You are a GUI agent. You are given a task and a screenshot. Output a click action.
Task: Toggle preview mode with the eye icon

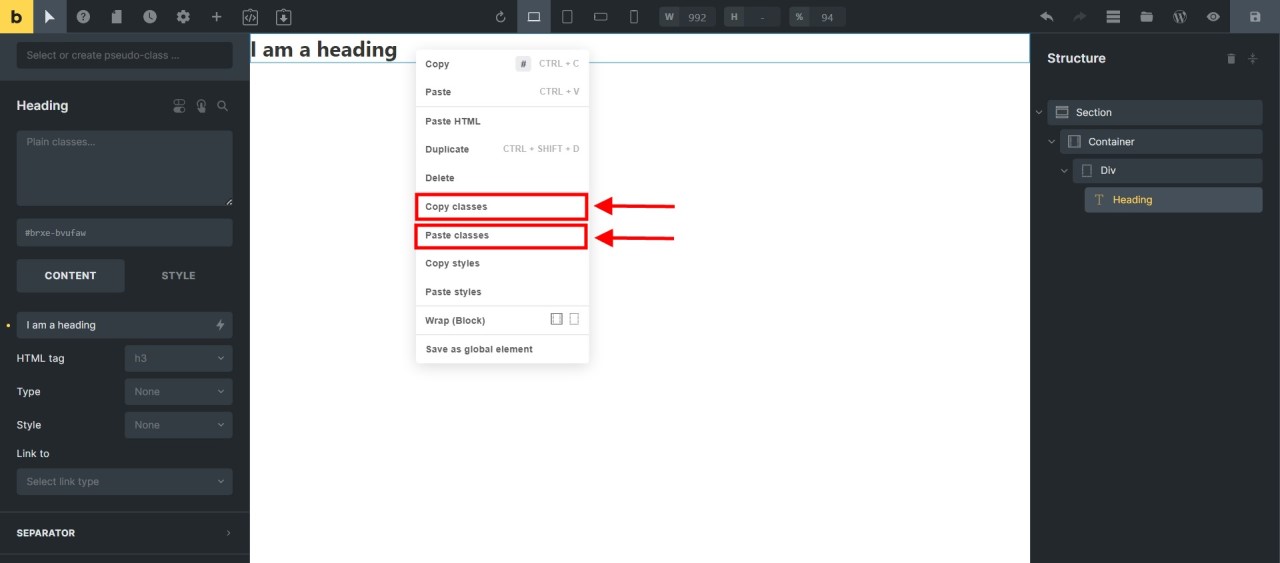(1213, 17)
